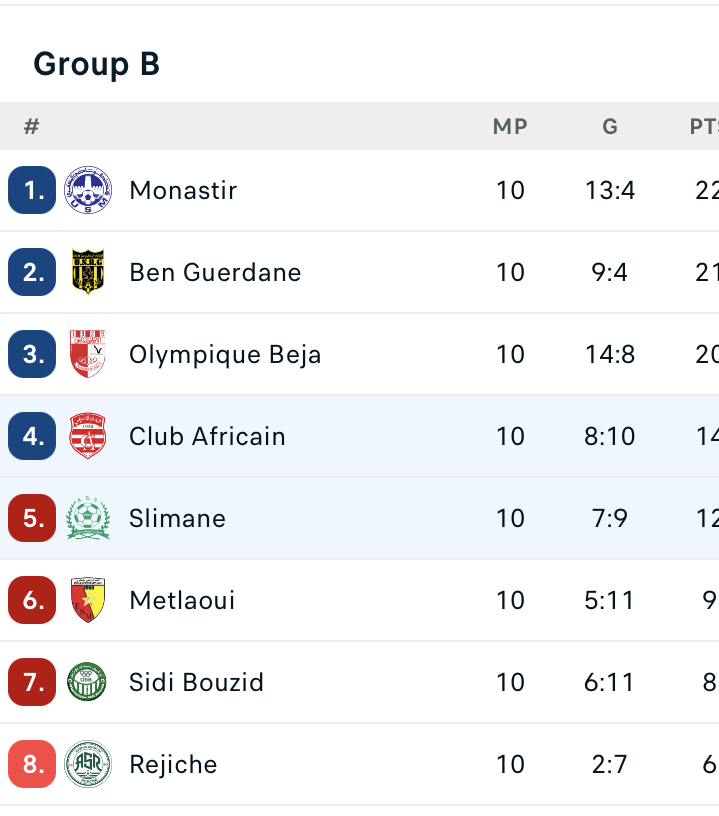719x816 pixels.
Task: Select Olympique Beja team name
Action: [225, 355]
